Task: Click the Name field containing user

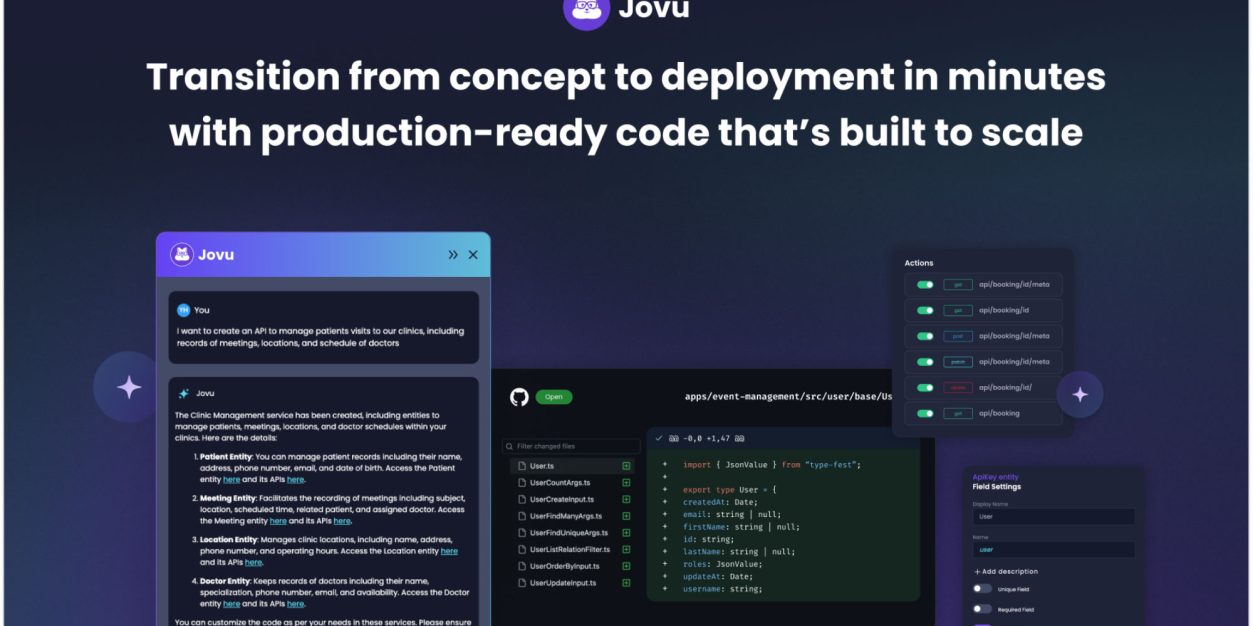Action: coord(1053,550)
